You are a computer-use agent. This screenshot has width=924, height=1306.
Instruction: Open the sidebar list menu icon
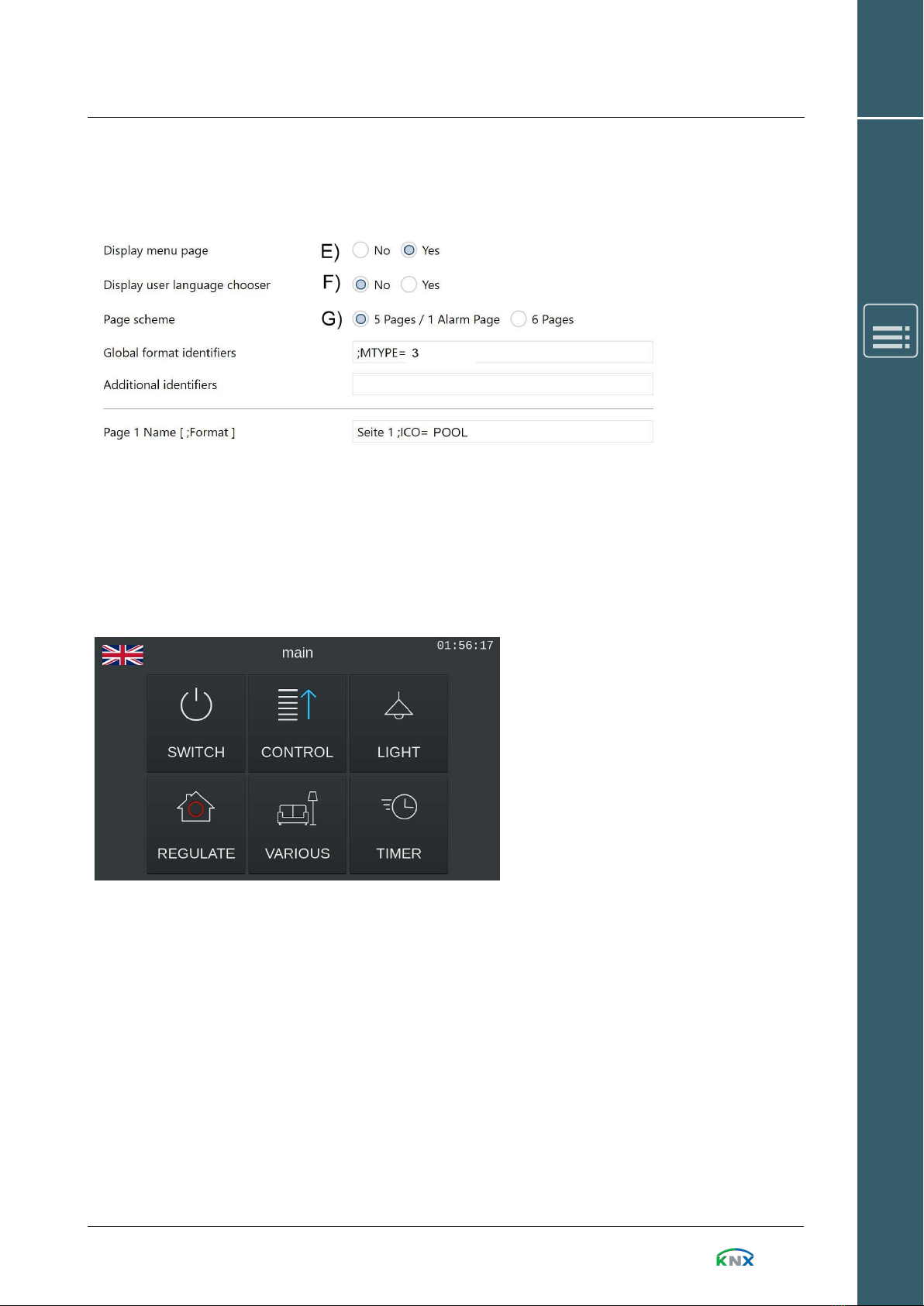click(x=891, y=331)
